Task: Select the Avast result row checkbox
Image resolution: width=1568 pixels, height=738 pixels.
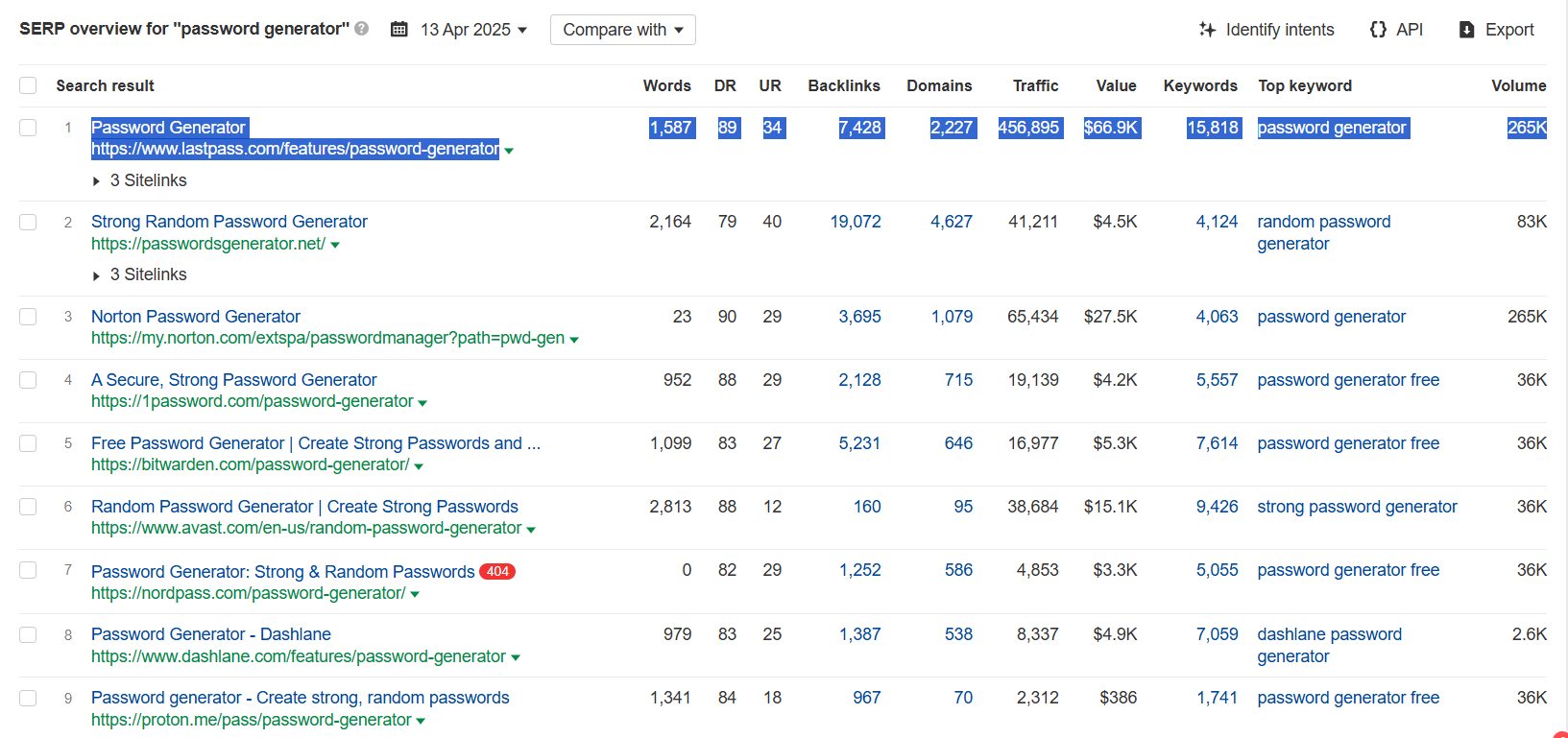Action: point(28,507)
